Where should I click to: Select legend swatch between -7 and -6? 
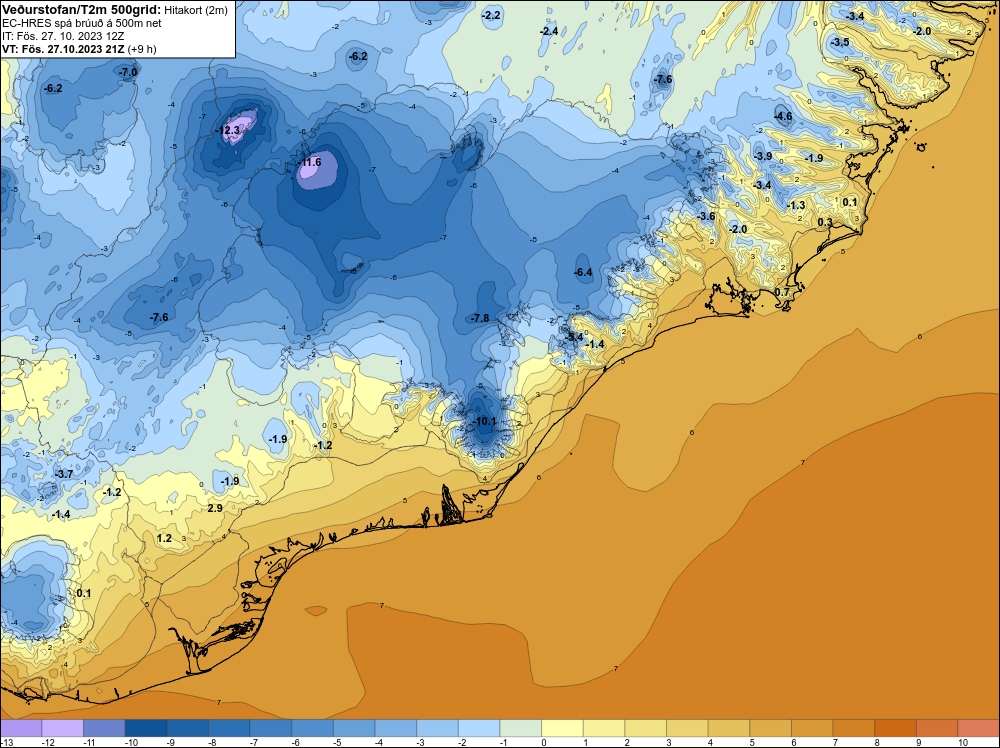point(270,728)
